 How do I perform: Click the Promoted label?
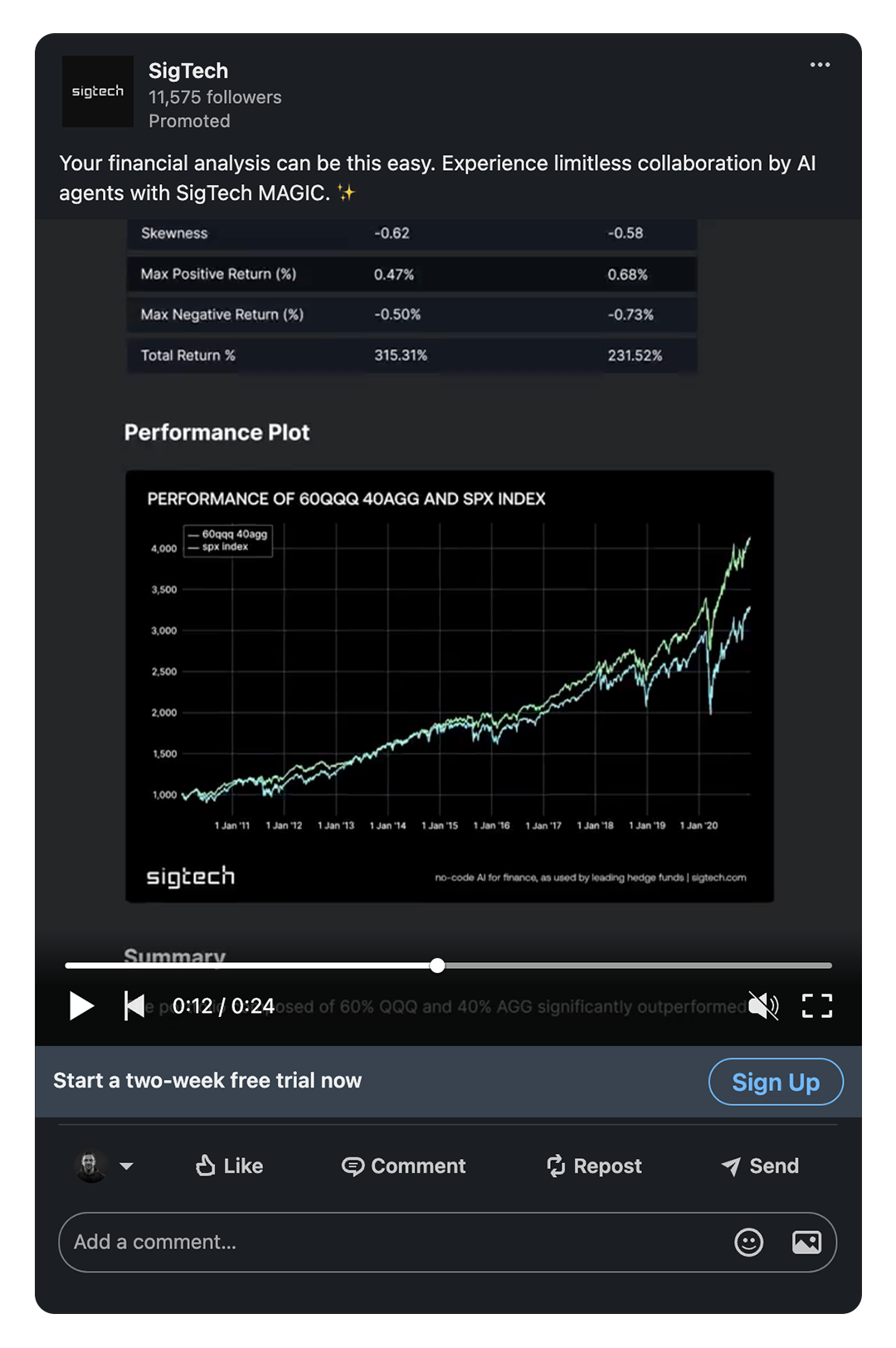coord(189,121)
